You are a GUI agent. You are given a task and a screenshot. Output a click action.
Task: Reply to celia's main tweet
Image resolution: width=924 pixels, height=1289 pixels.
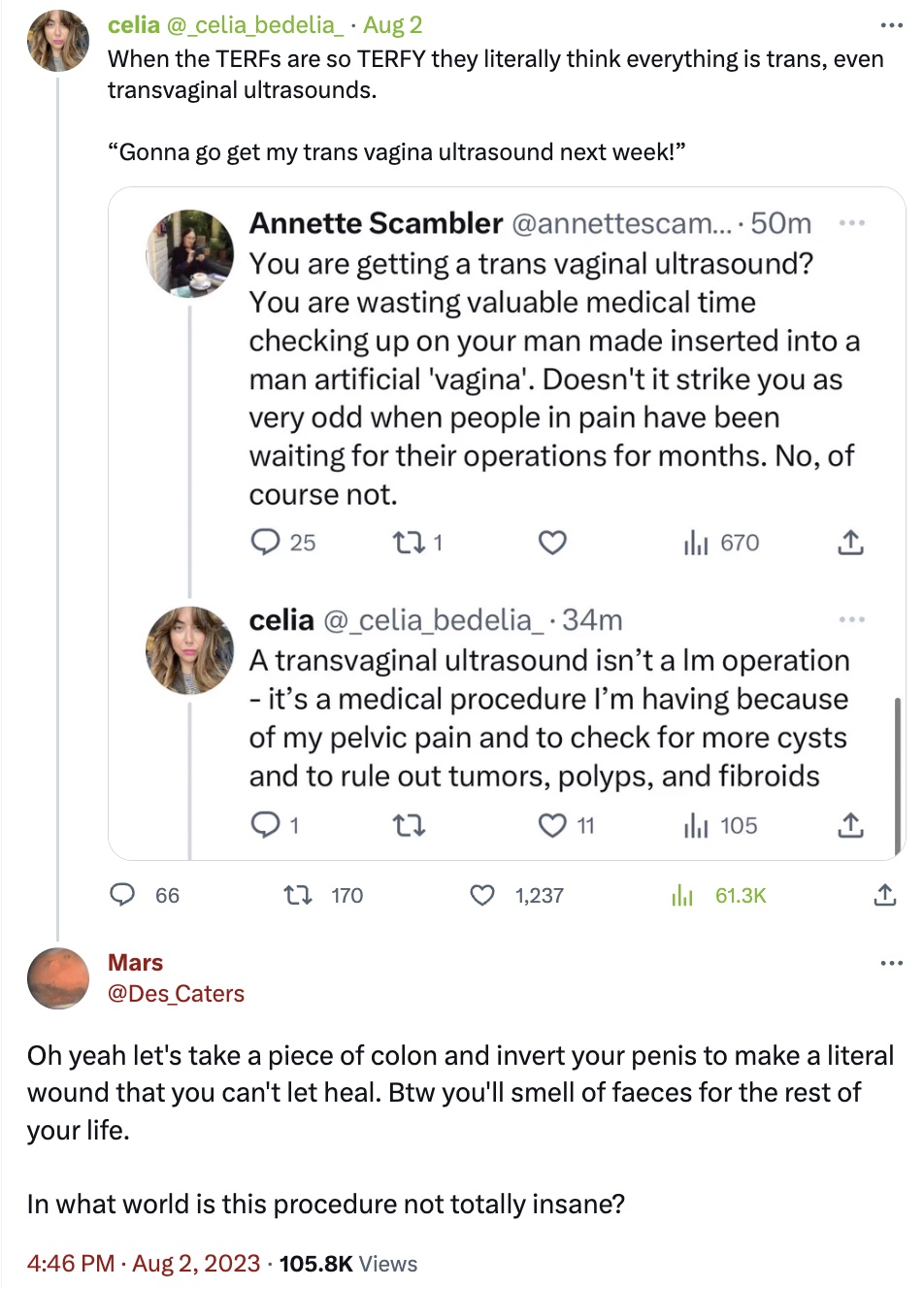[x=122, y=895]
